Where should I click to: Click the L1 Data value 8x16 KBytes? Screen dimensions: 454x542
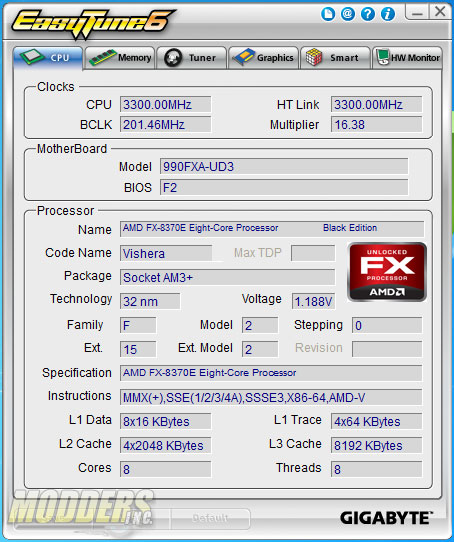[165, 421]
